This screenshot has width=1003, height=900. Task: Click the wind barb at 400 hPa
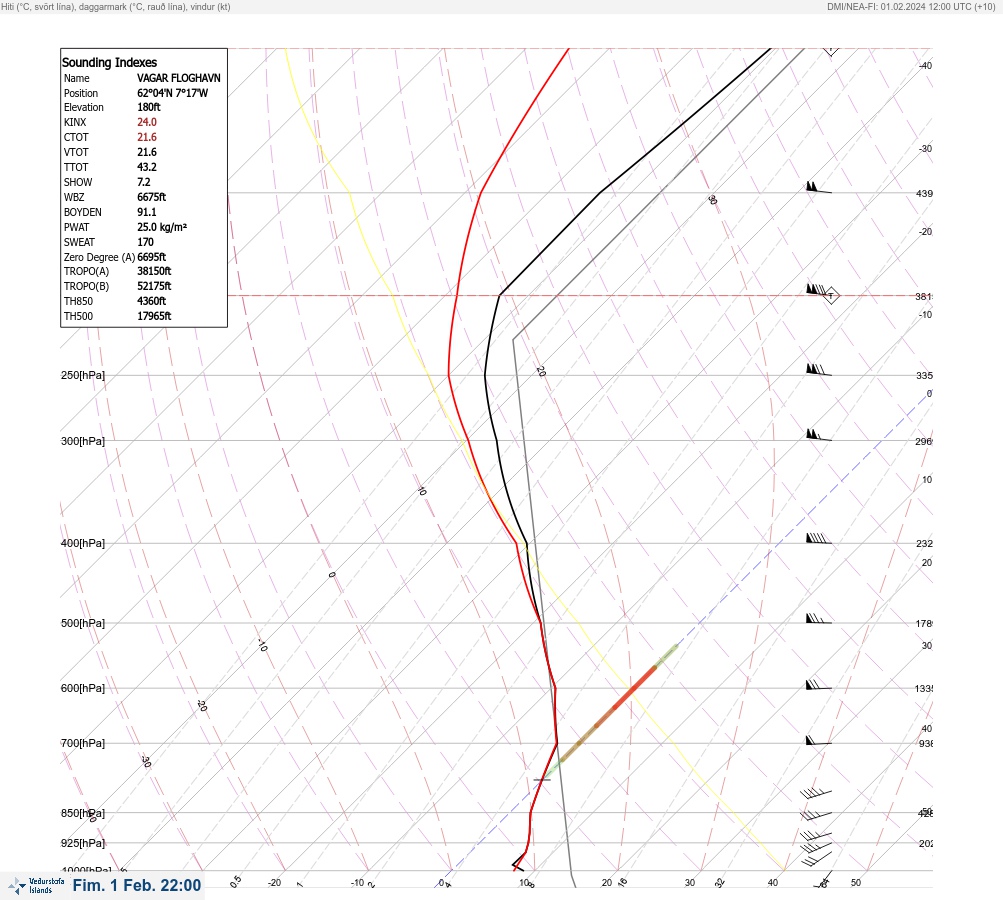coord(818,539)
